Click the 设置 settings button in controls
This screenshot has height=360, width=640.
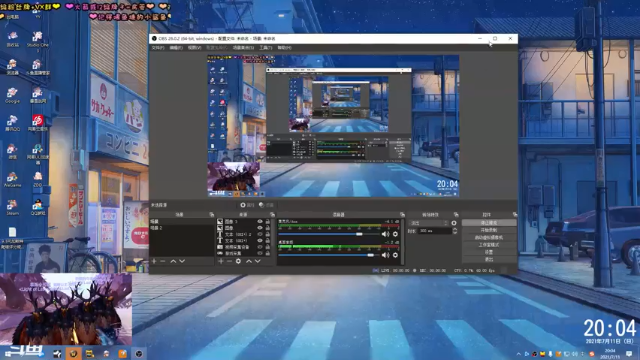click(489, 252)
